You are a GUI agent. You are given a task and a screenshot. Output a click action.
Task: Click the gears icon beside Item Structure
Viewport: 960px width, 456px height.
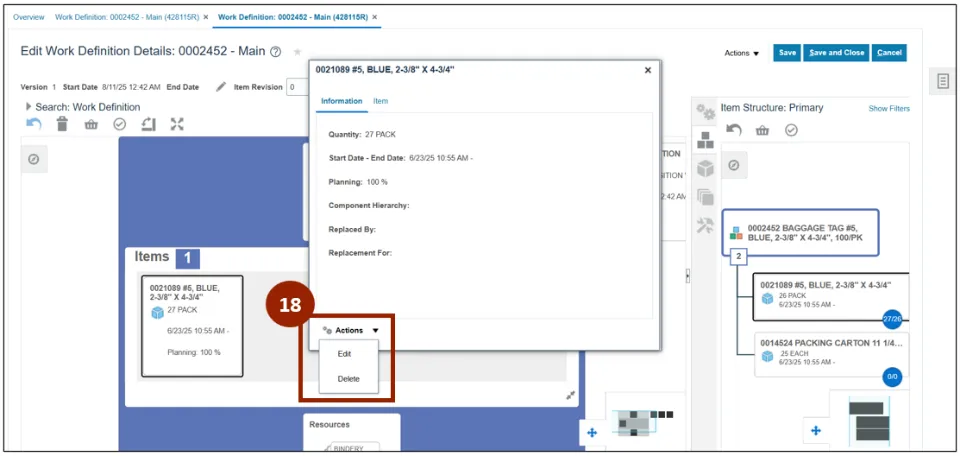coord(705,110)
